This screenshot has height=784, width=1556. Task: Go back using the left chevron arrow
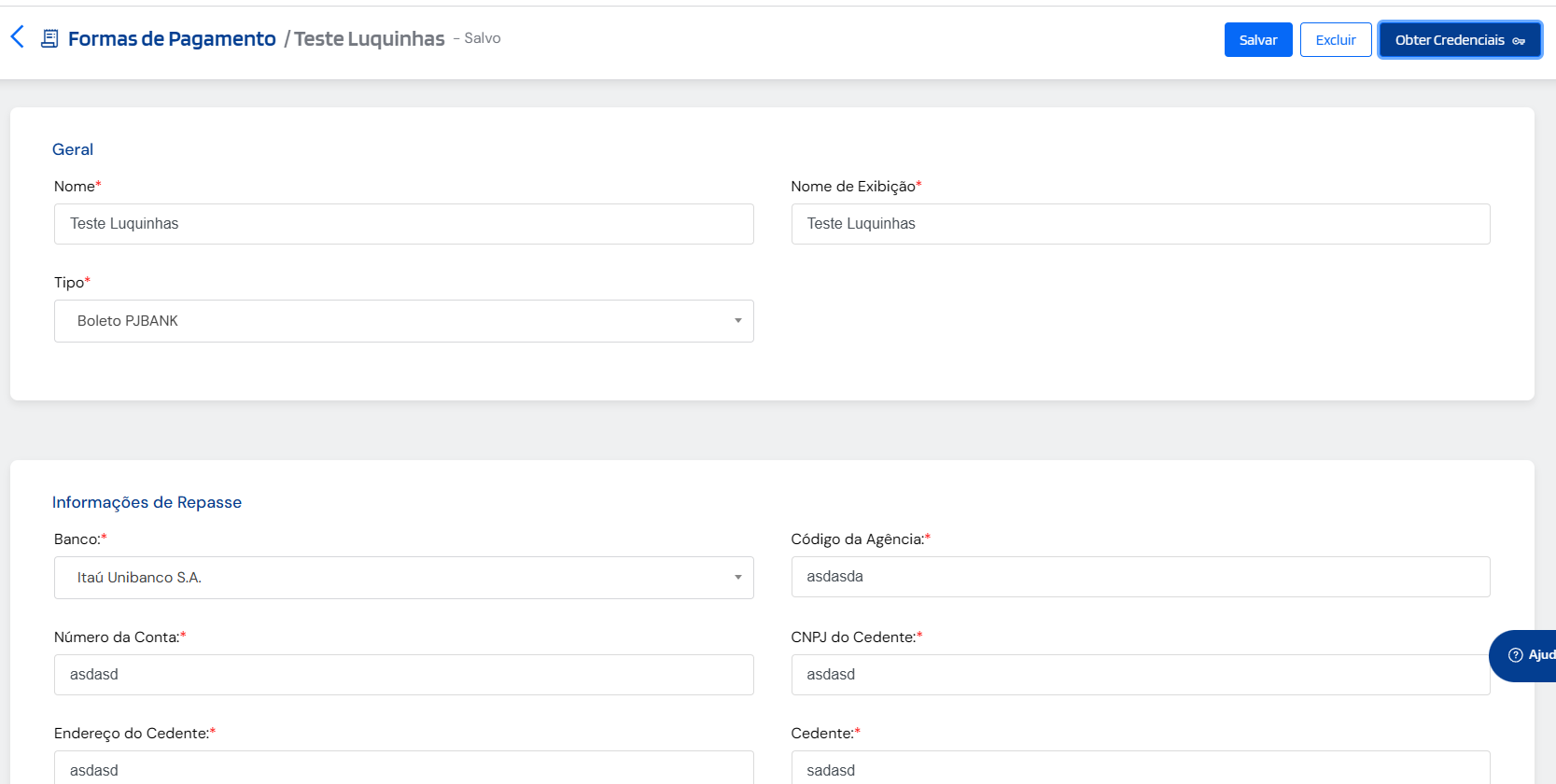tap(17, 37)
